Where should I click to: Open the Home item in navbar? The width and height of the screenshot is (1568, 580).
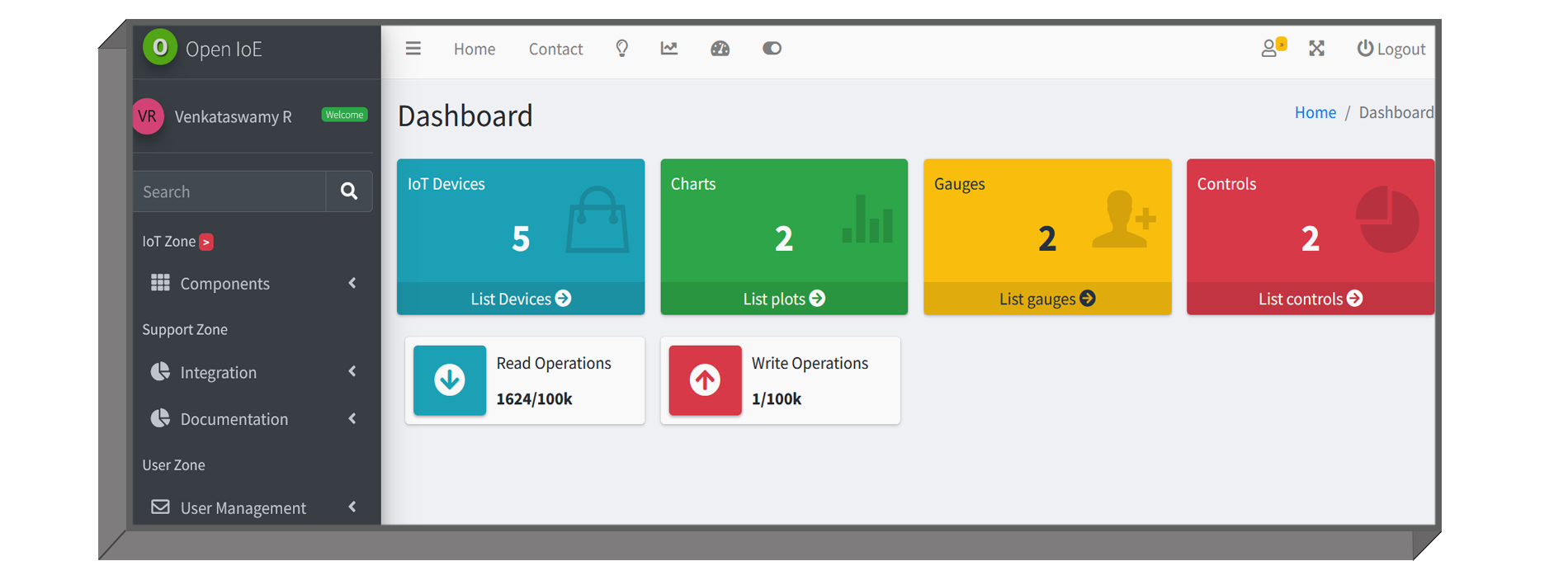tap(475, 50)
